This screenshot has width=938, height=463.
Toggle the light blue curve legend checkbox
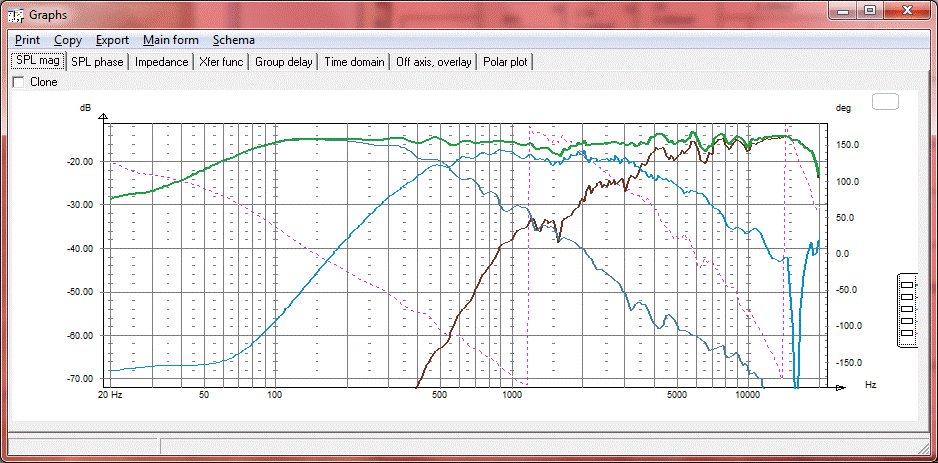click(907, 309)
